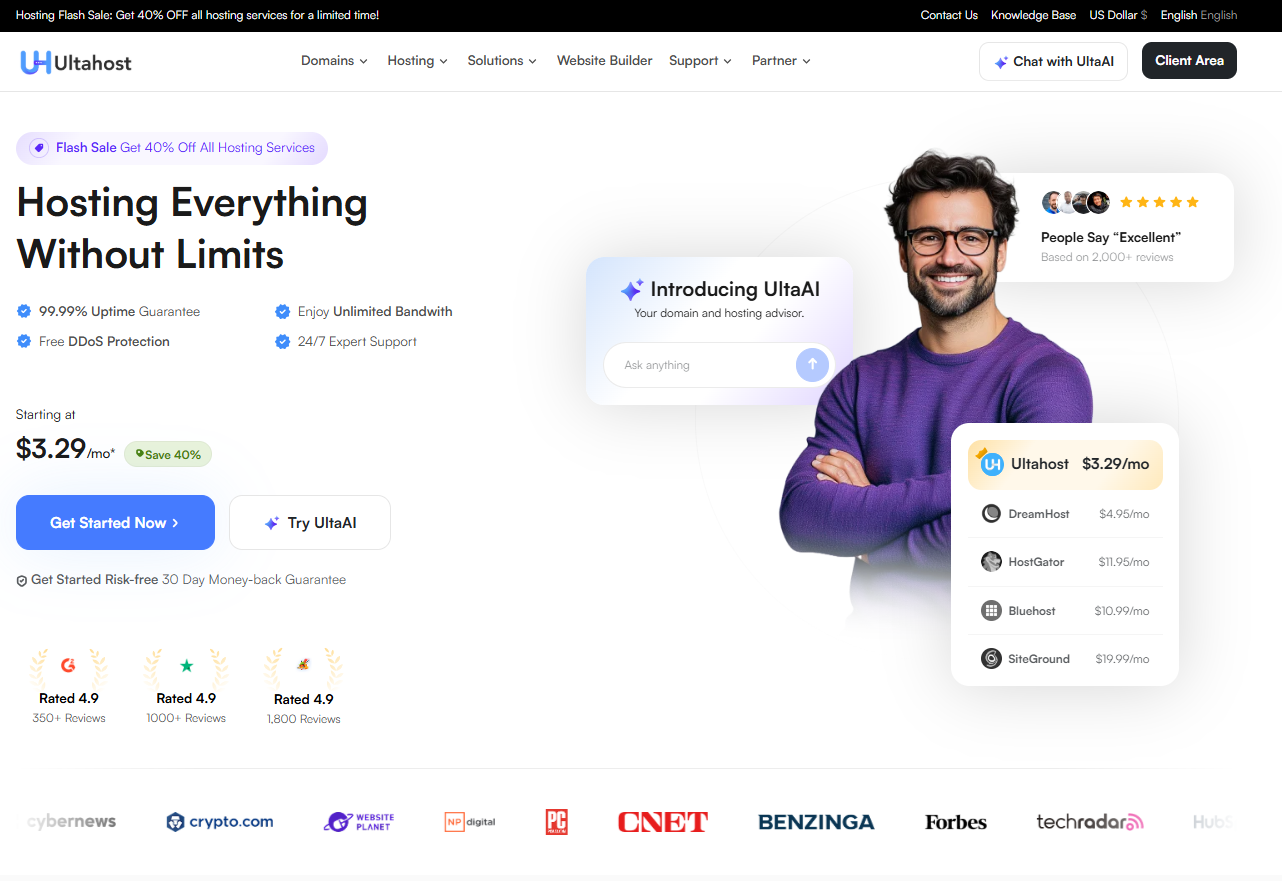This screenshot has height=881, width=1282.
Task: Click the People Say "Excellent" text
Action: click(1111, 237)
